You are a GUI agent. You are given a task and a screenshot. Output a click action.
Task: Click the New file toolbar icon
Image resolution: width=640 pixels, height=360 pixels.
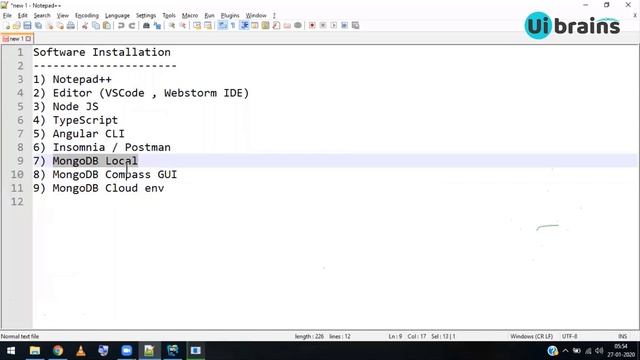(7, 25)
